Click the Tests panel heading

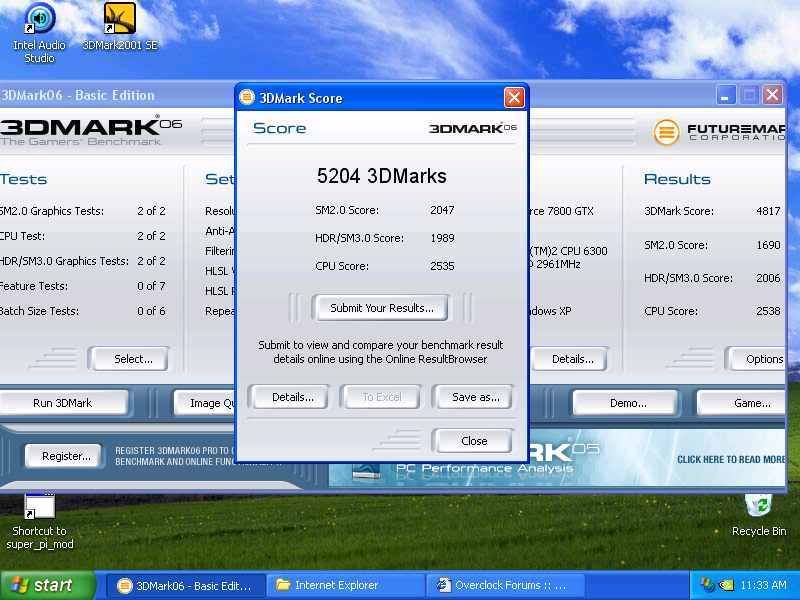coord(23,179)
